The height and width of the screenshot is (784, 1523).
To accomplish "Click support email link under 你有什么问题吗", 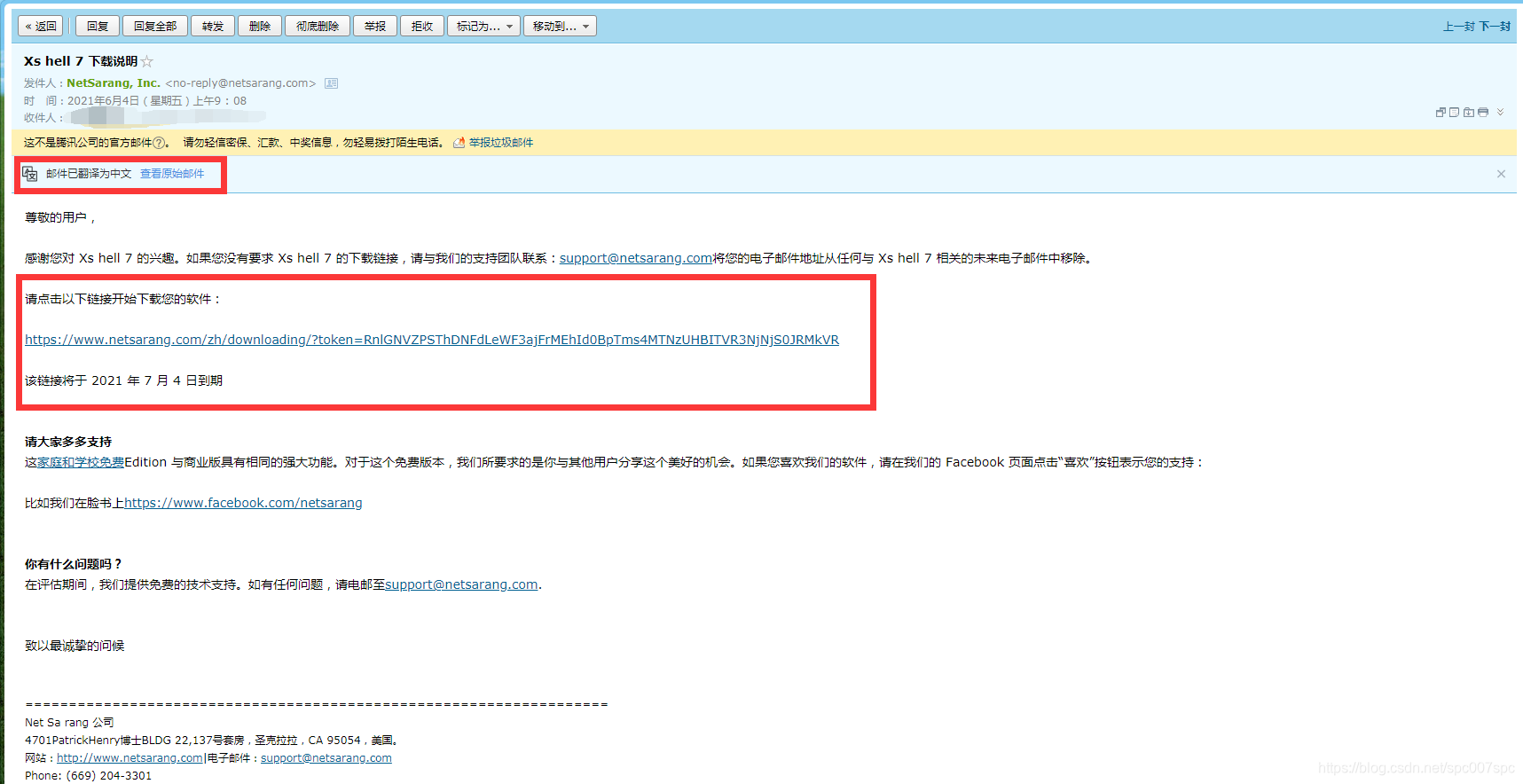I will click(x=461, y=584).
